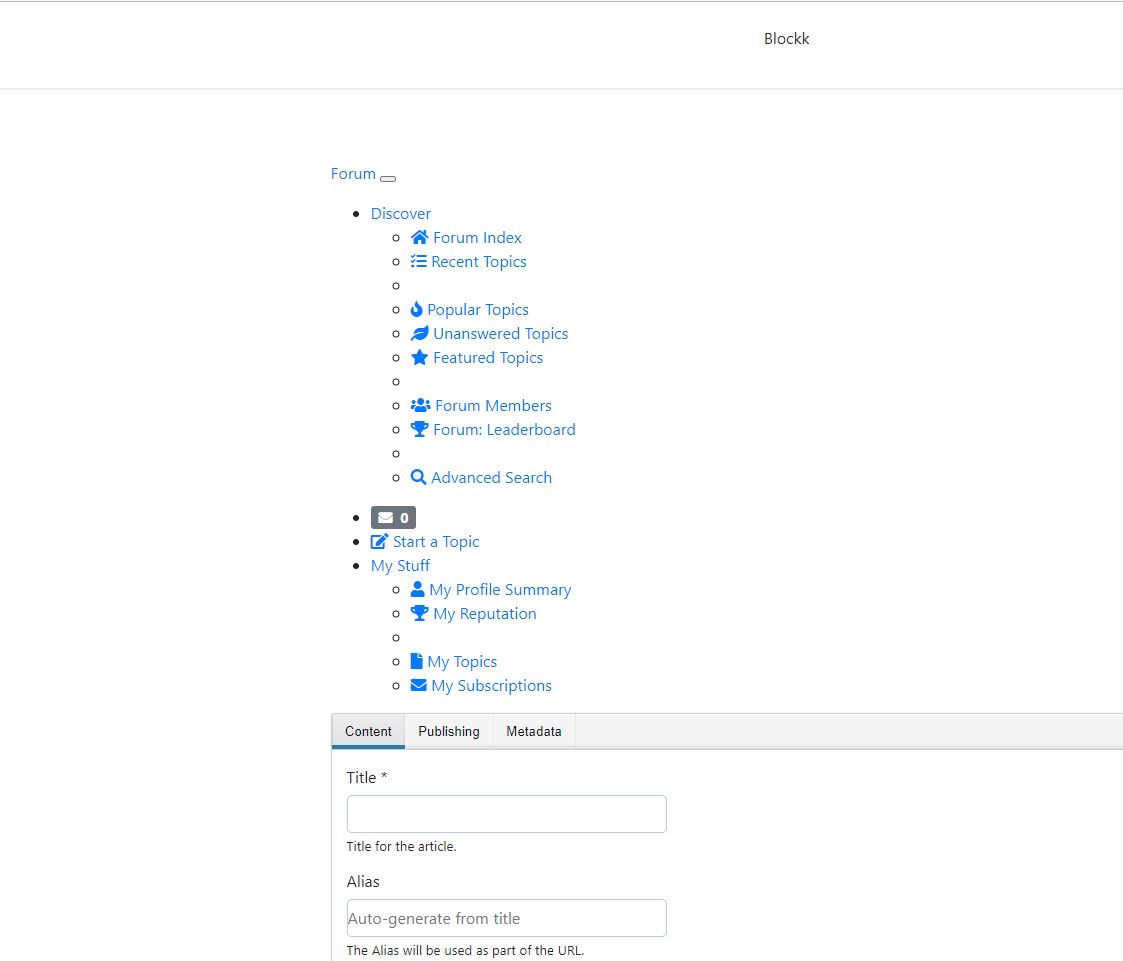Open the My Subscriptions link

491,686
